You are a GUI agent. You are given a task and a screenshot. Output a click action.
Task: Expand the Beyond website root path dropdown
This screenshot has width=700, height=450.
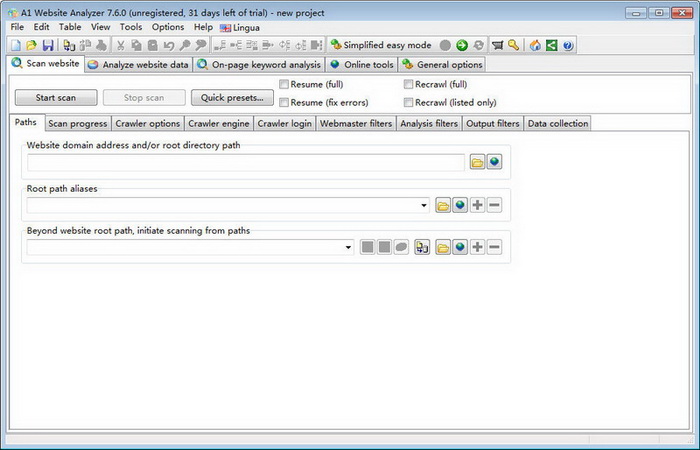[x=348, y=247]
